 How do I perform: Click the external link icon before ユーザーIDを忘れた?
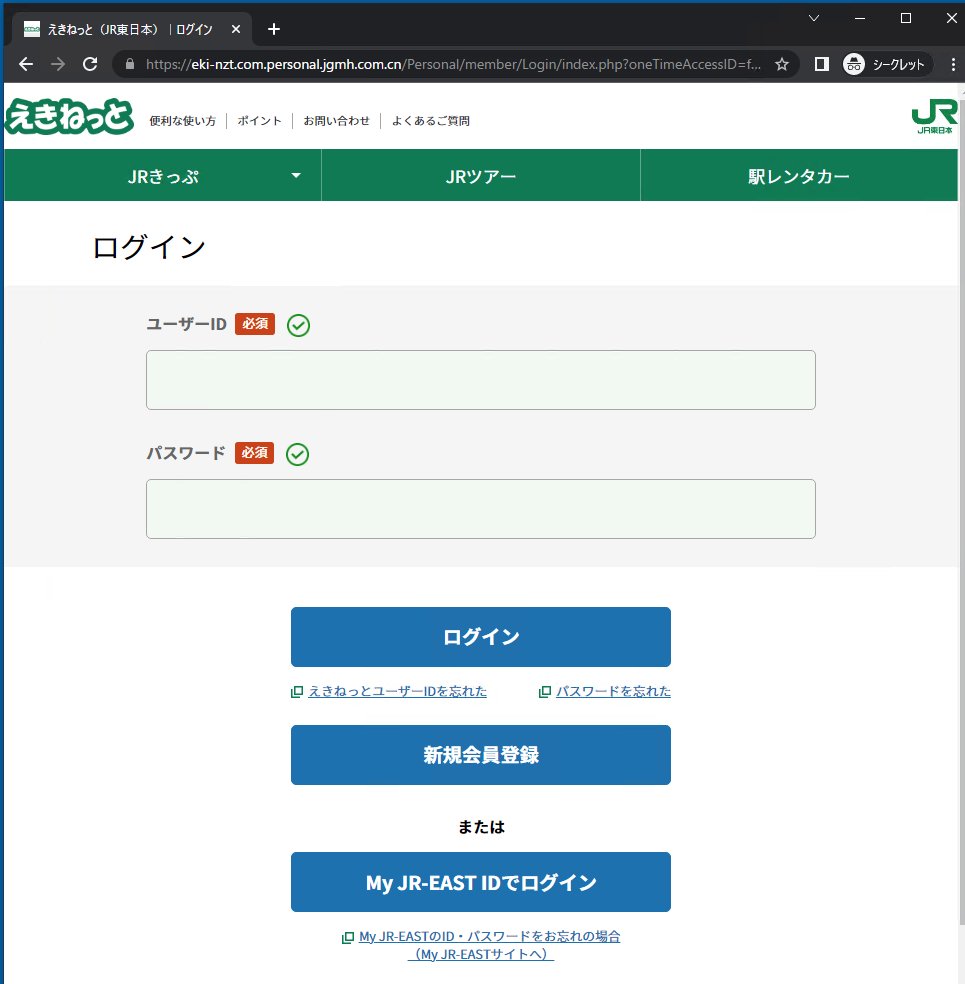pyautogui.click(x=297, y=692)
